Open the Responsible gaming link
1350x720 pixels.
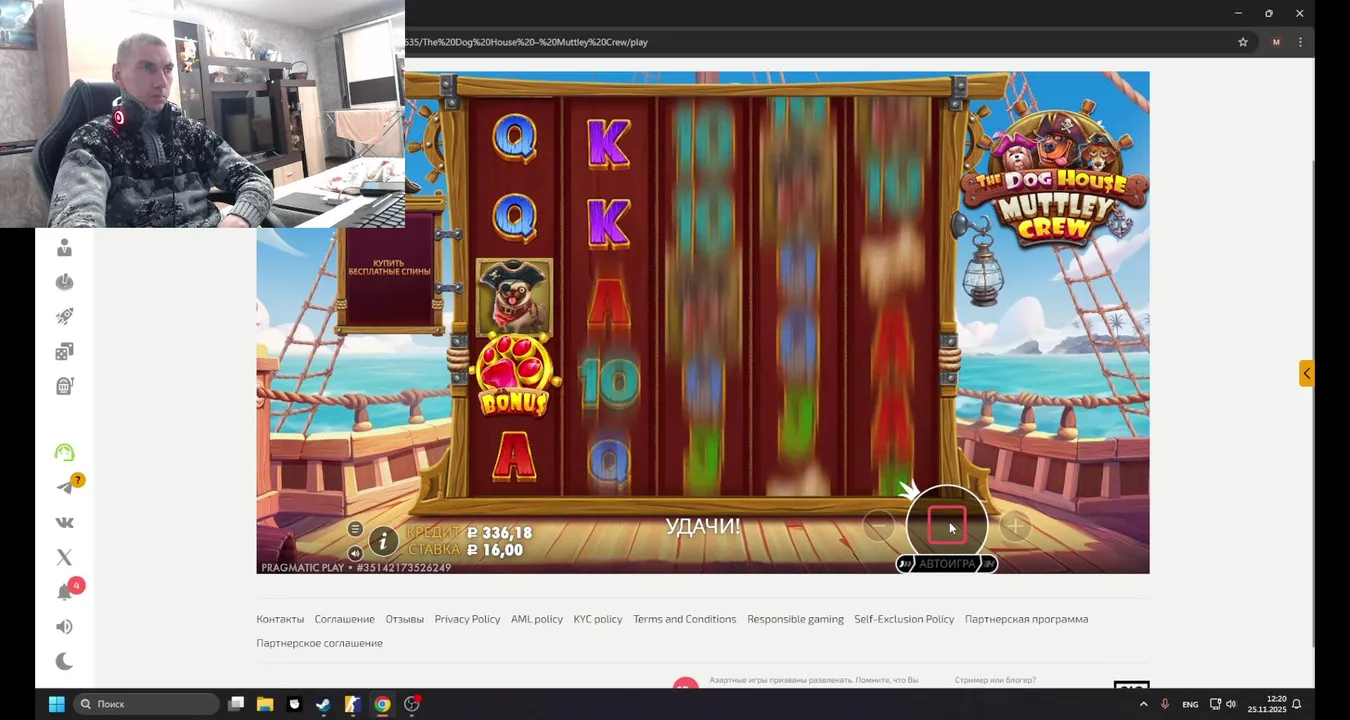tap(795, 619)
